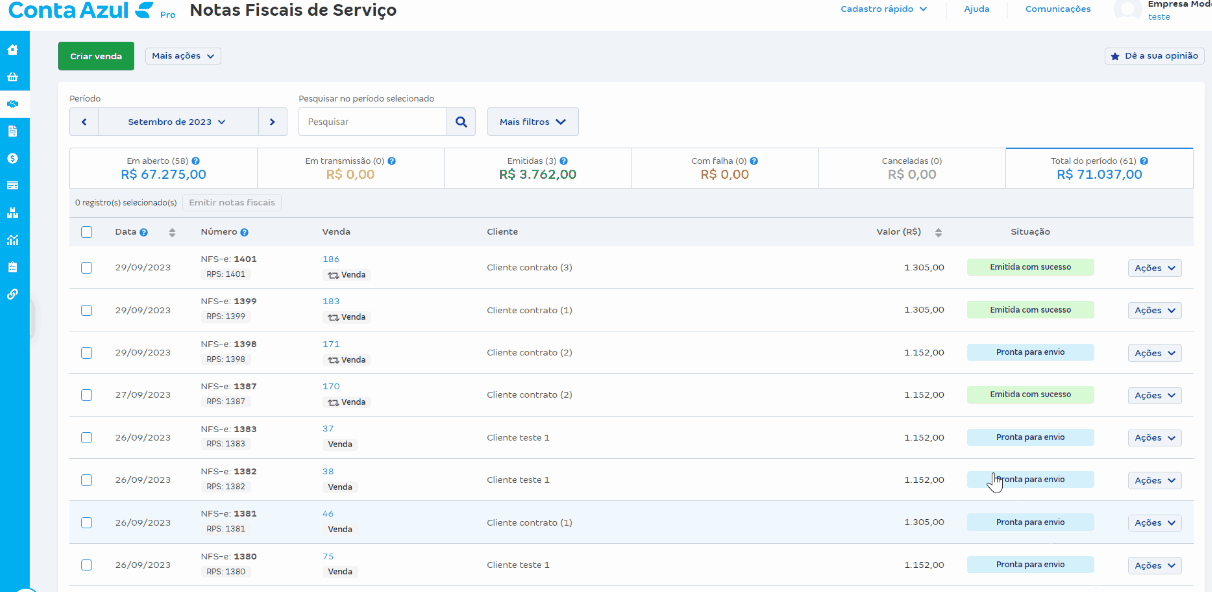Open Ações dropdown for NFS-e 1398
Viewport: 1212px width, 592px height.
coord(1155,353)
